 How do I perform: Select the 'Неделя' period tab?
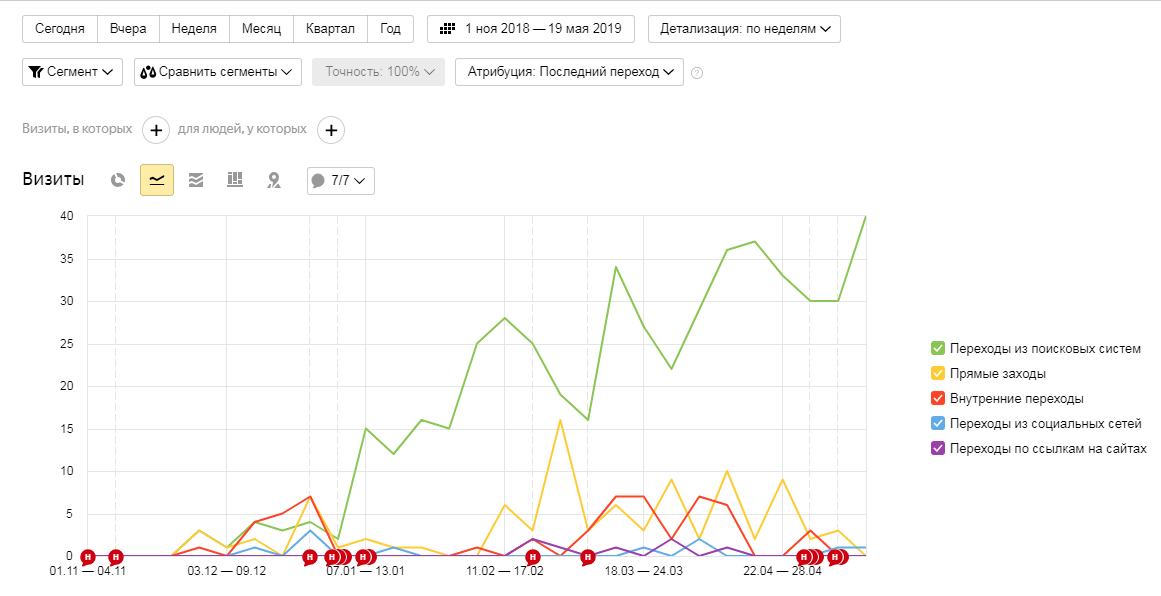tap(194, 29)
